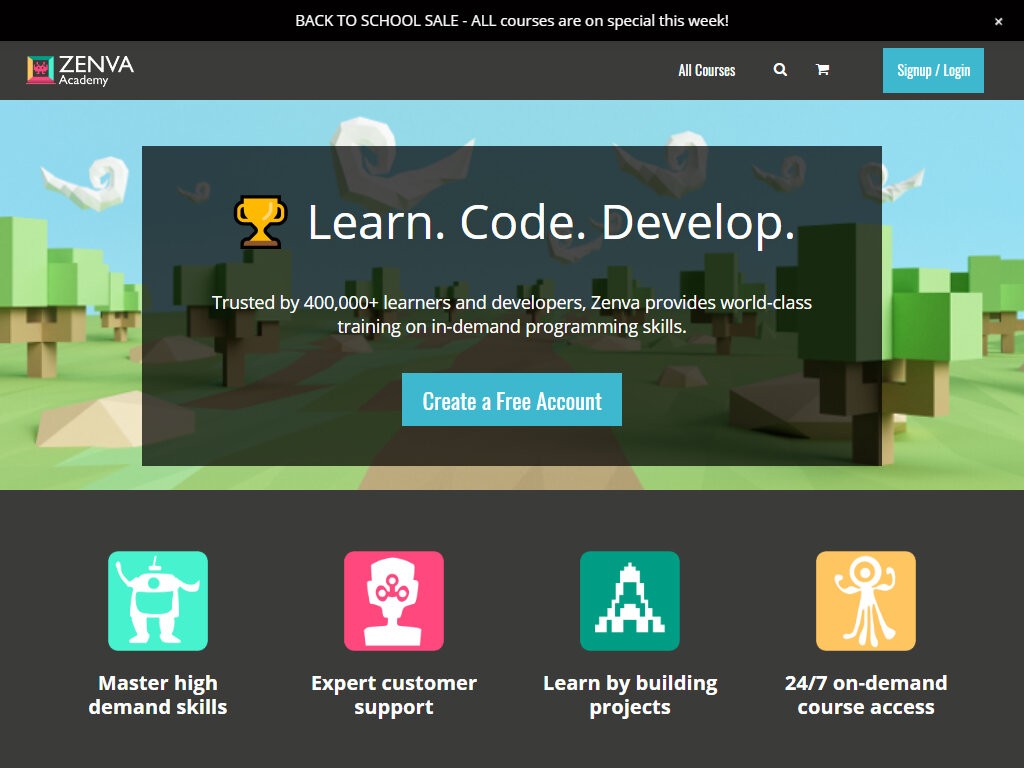Click the Back to School Sale announcement text

(512, 20)
